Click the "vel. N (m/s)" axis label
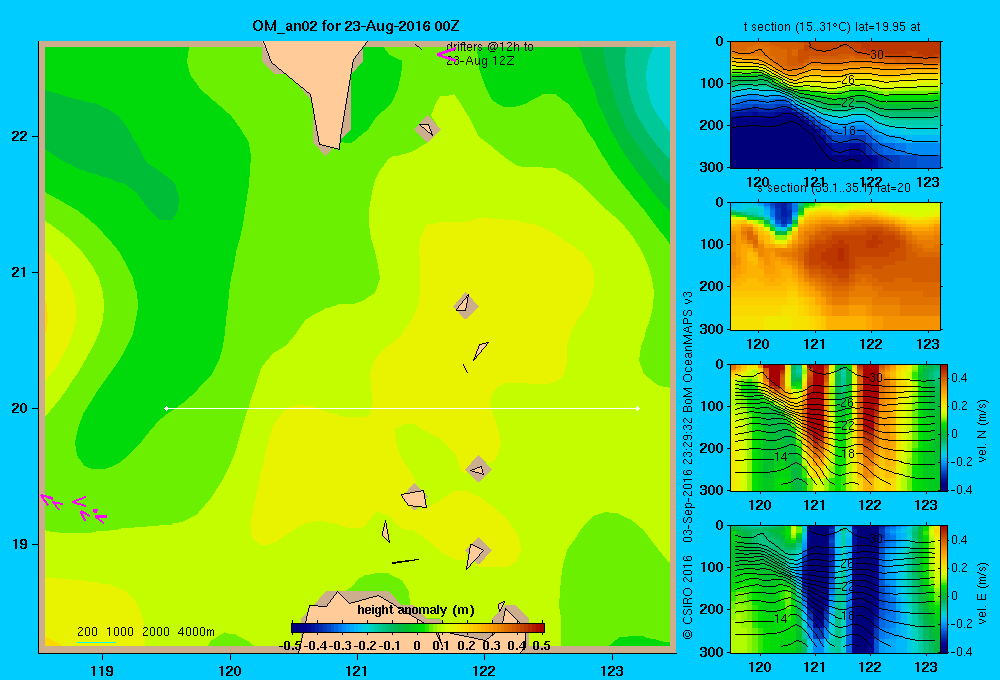Image resolution: width=1000 pixels, height=680 pixels. [982, 431]
